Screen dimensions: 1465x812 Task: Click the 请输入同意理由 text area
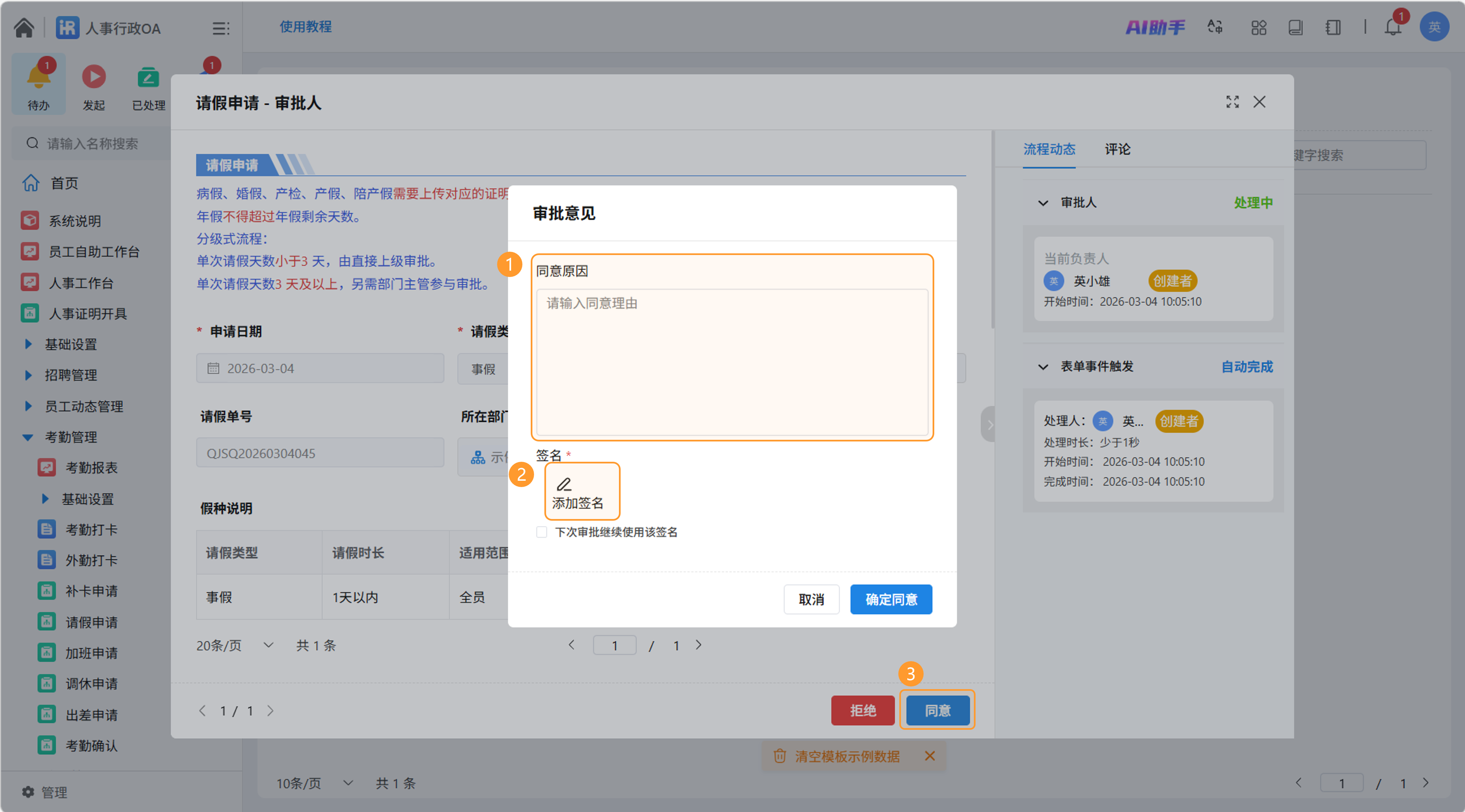tap(732, 362)
